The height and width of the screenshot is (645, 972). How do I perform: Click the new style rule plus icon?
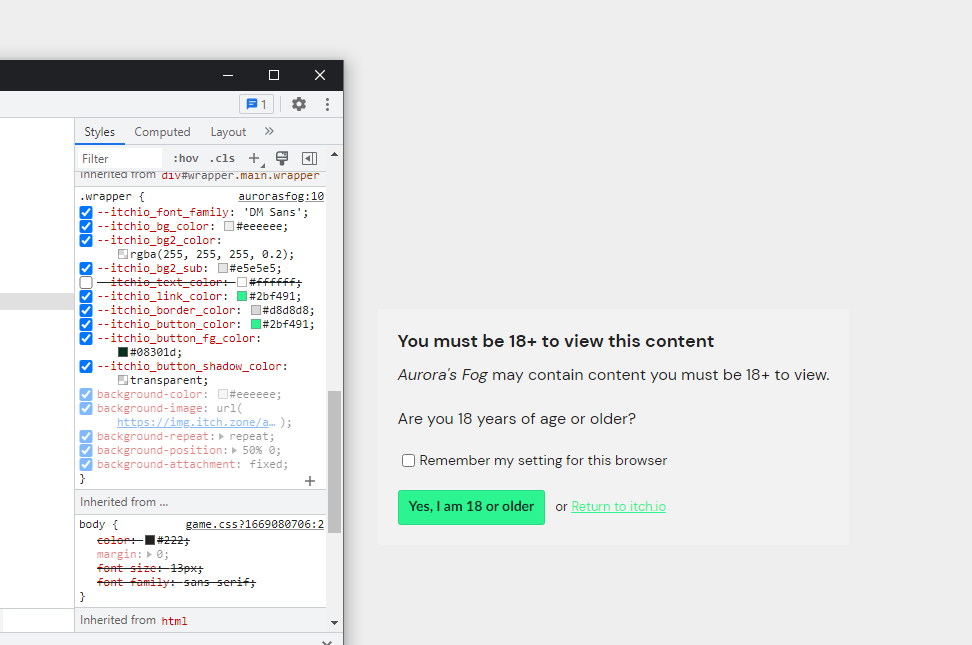(x=254, y=158)
